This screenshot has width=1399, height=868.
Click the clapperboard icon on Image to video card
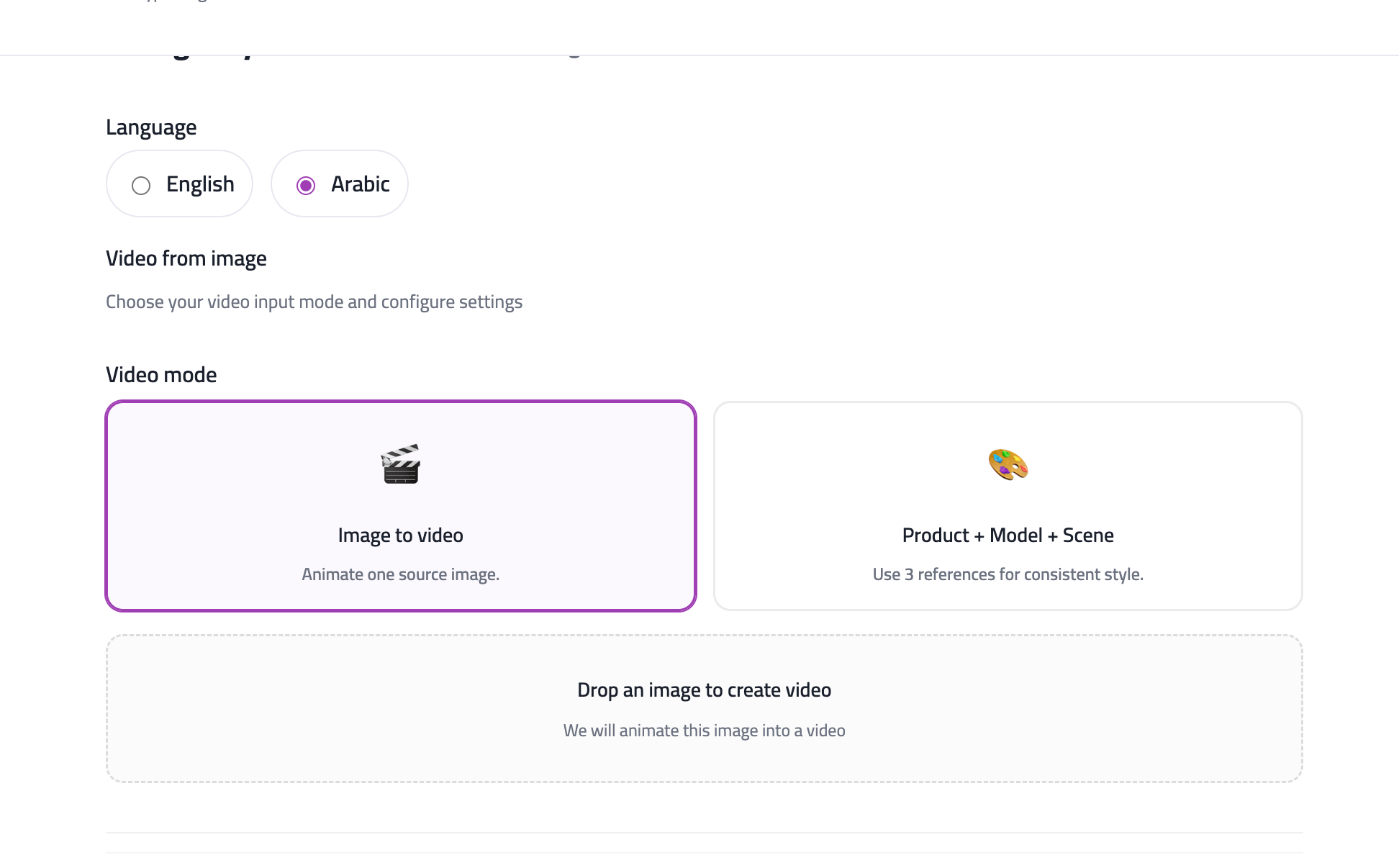(x=400, y=464)
